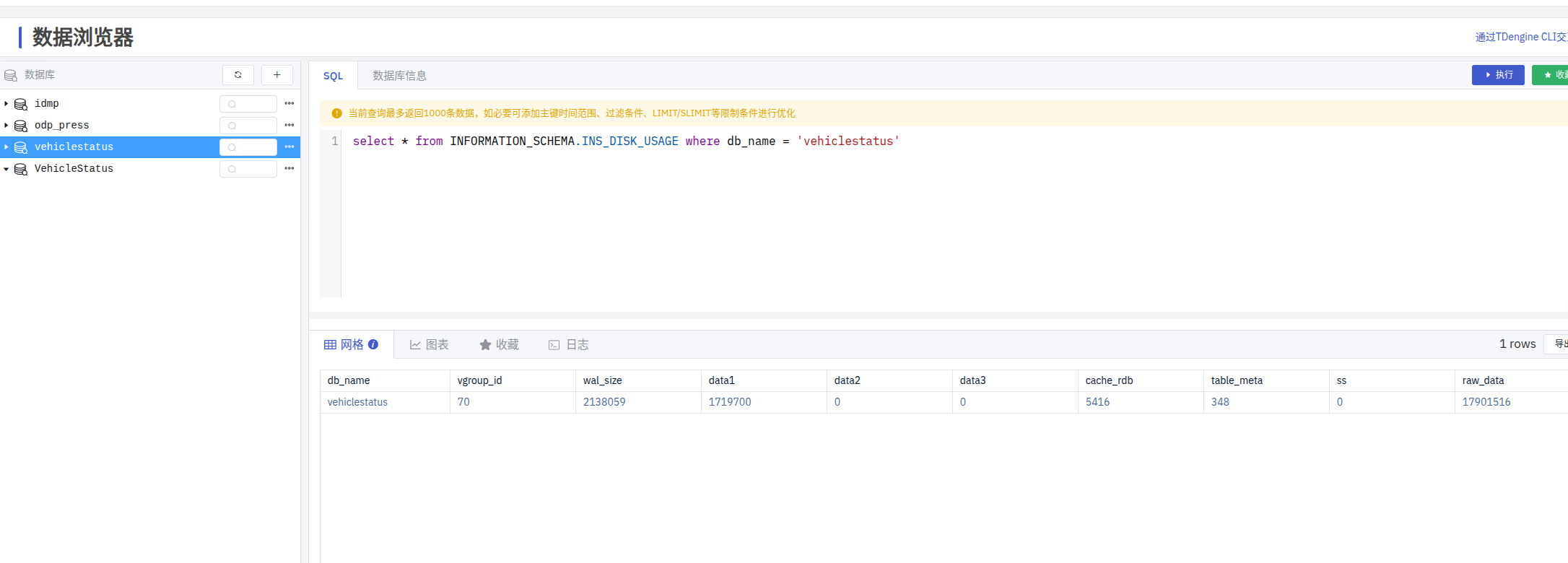Select the vehiclestatus cell in results grid
1568x563 pixels.
point(357,402)
